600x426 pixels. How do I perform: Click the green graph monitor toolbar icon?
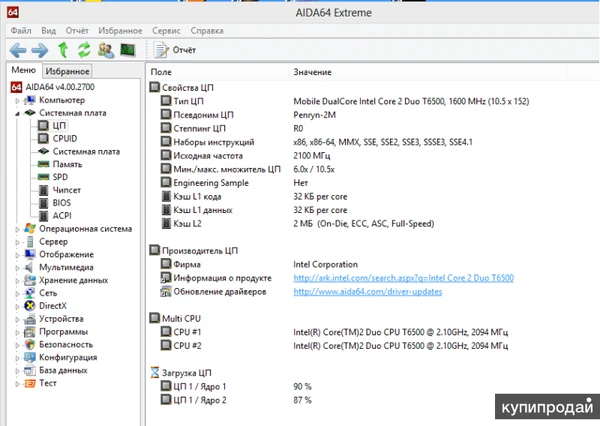pyautogui.click(x=127, y=50)
